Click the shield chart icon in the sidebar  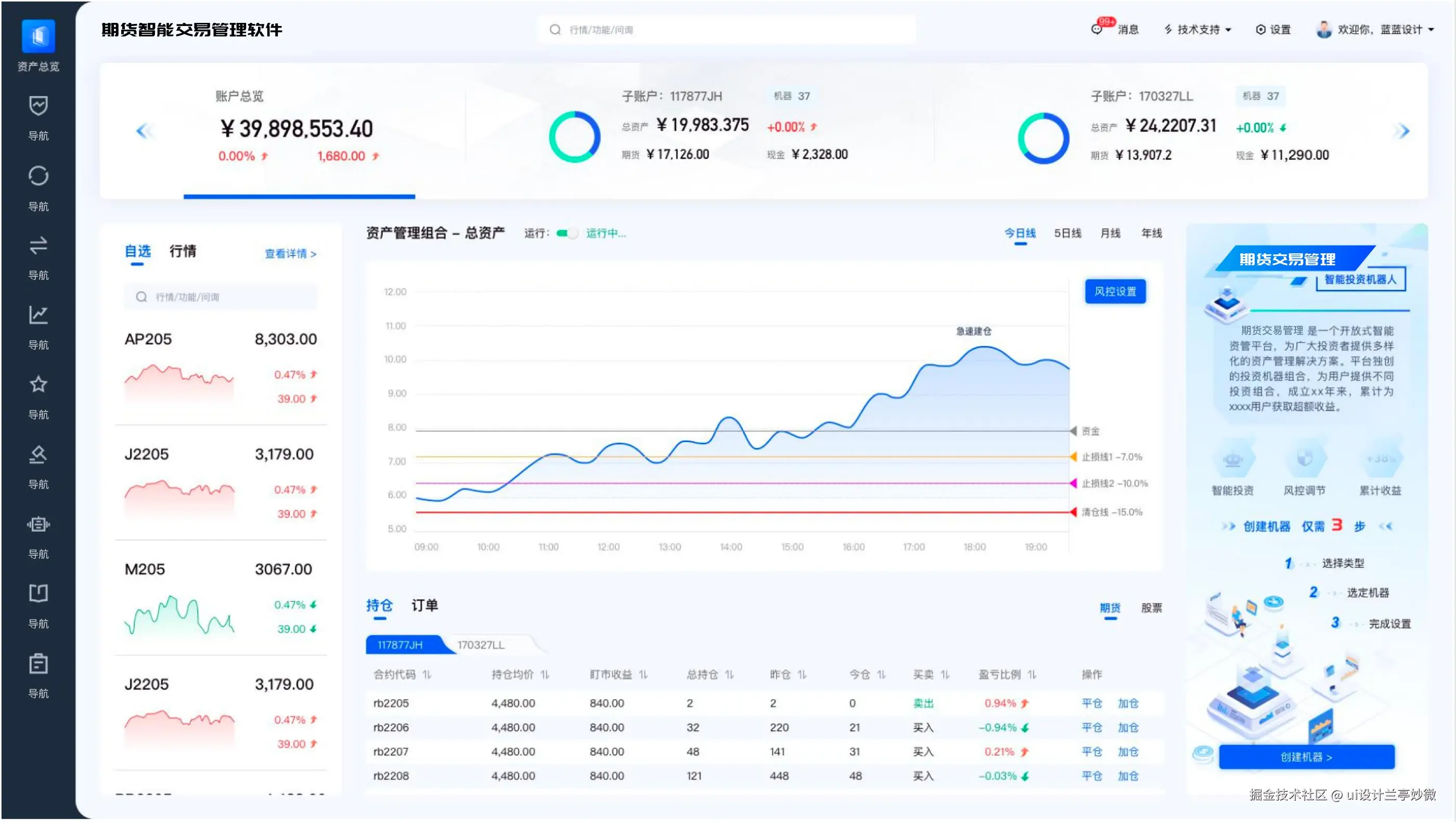[38, 106]
